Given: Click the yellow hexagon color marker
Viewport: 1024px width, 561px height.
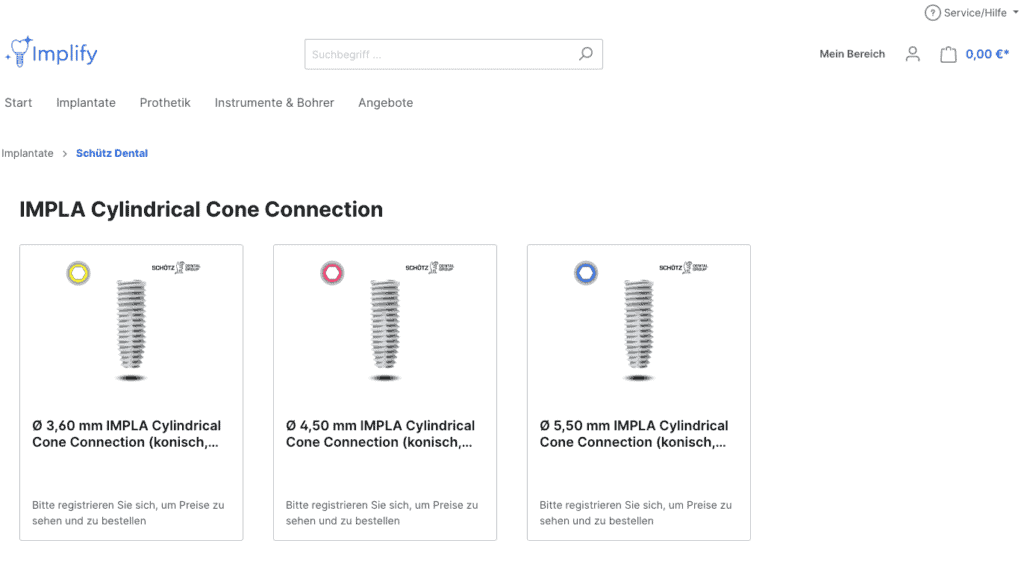Looking at the screenshot, I should point(78,273).
